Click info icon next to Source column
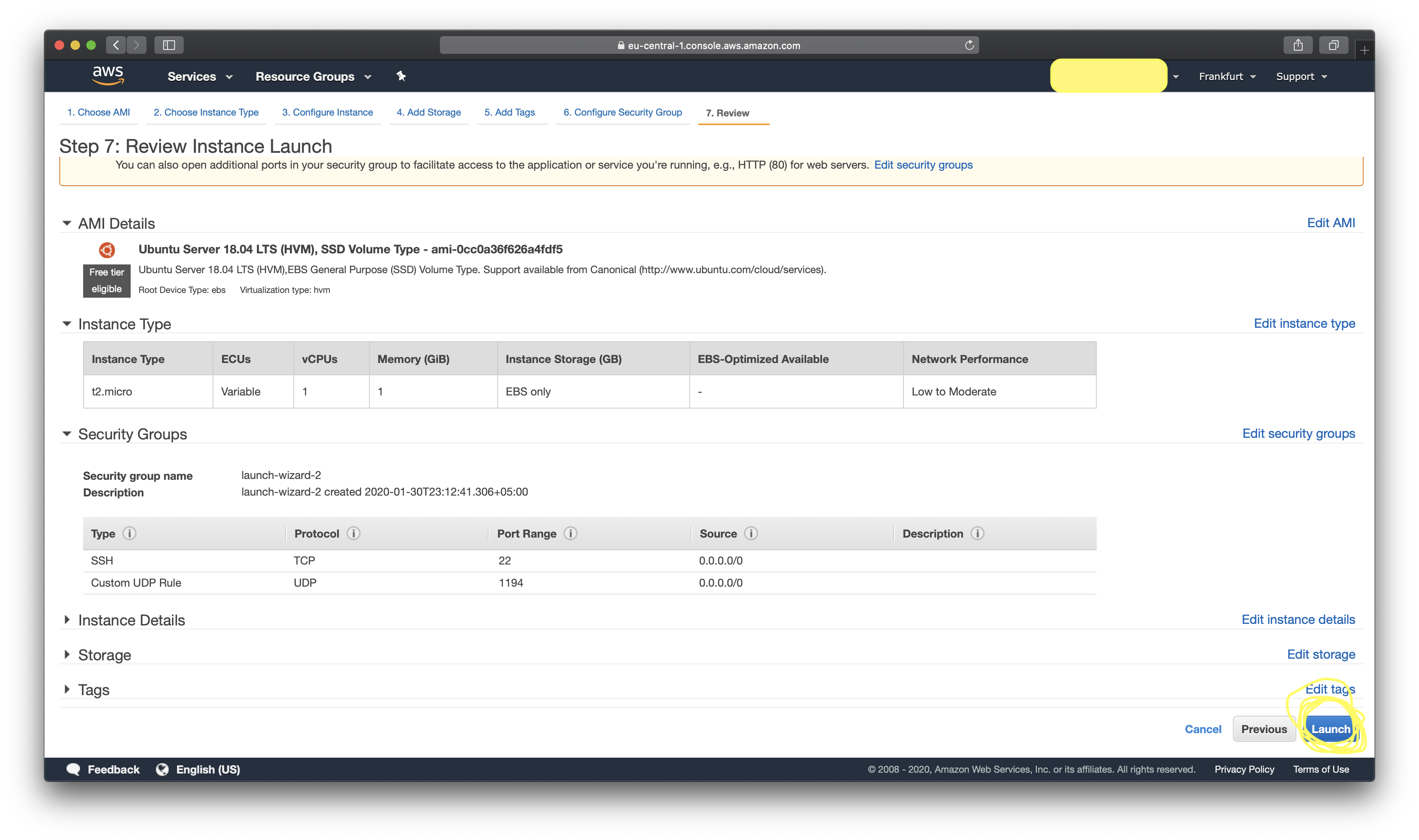 [x=751, y=533]
